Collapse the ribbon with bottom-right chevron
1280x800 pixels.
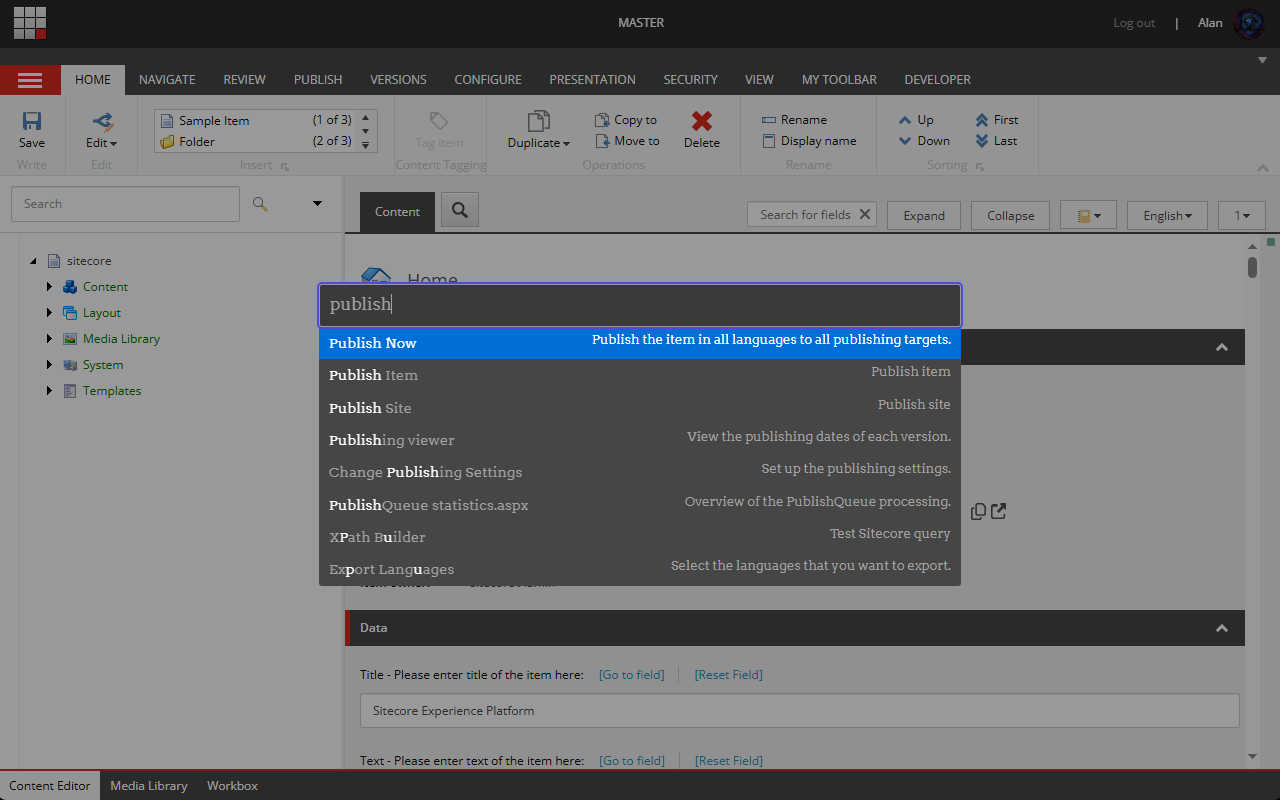(x=1262, y=168)
